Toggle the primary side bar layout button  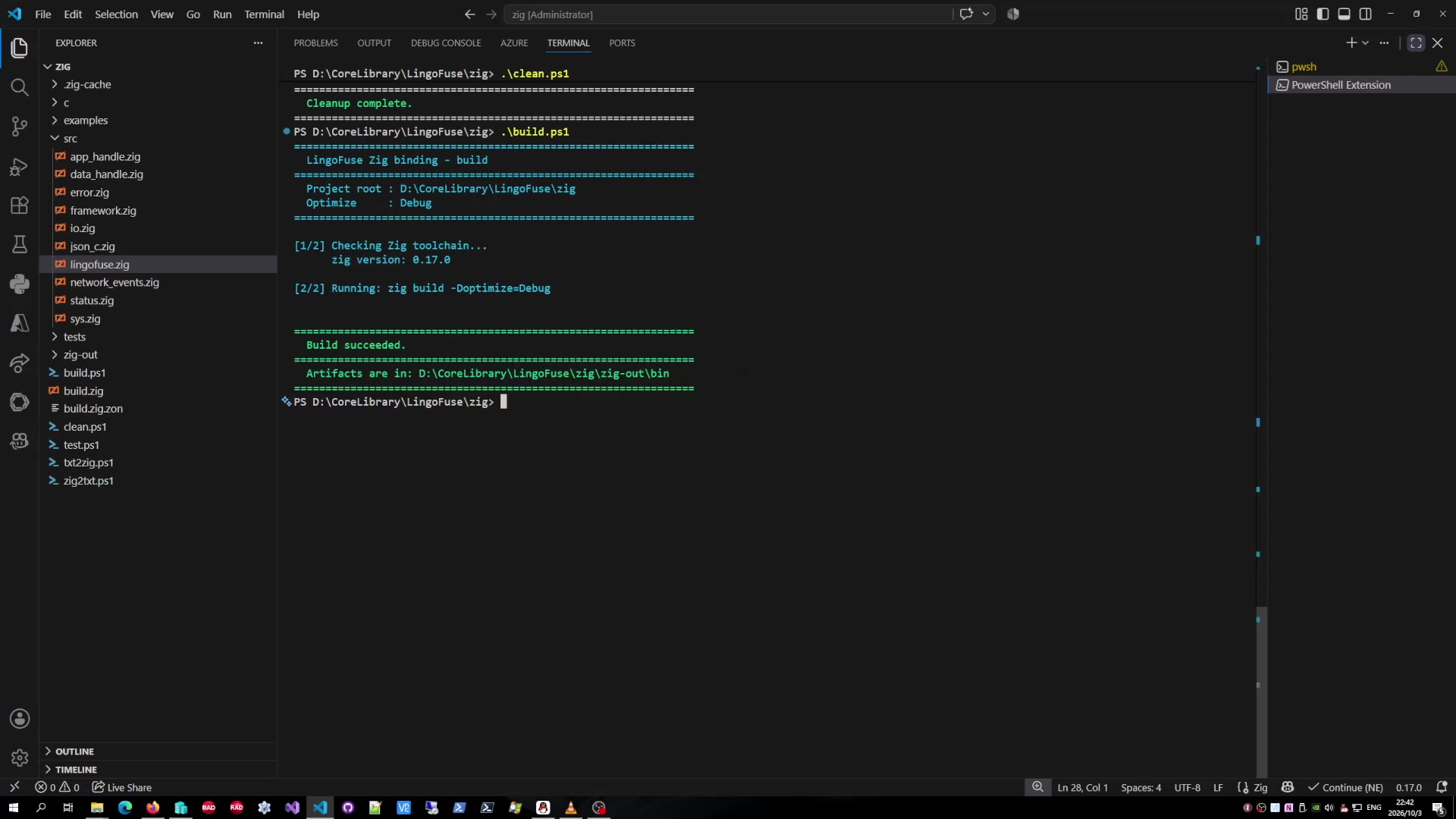tap(1323, 14)
